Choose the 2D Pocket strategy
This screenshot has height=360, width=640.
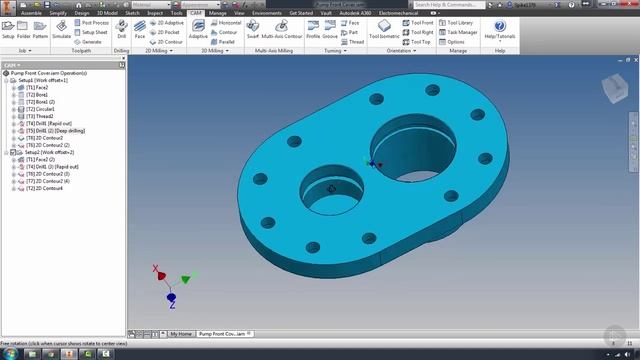164,32
